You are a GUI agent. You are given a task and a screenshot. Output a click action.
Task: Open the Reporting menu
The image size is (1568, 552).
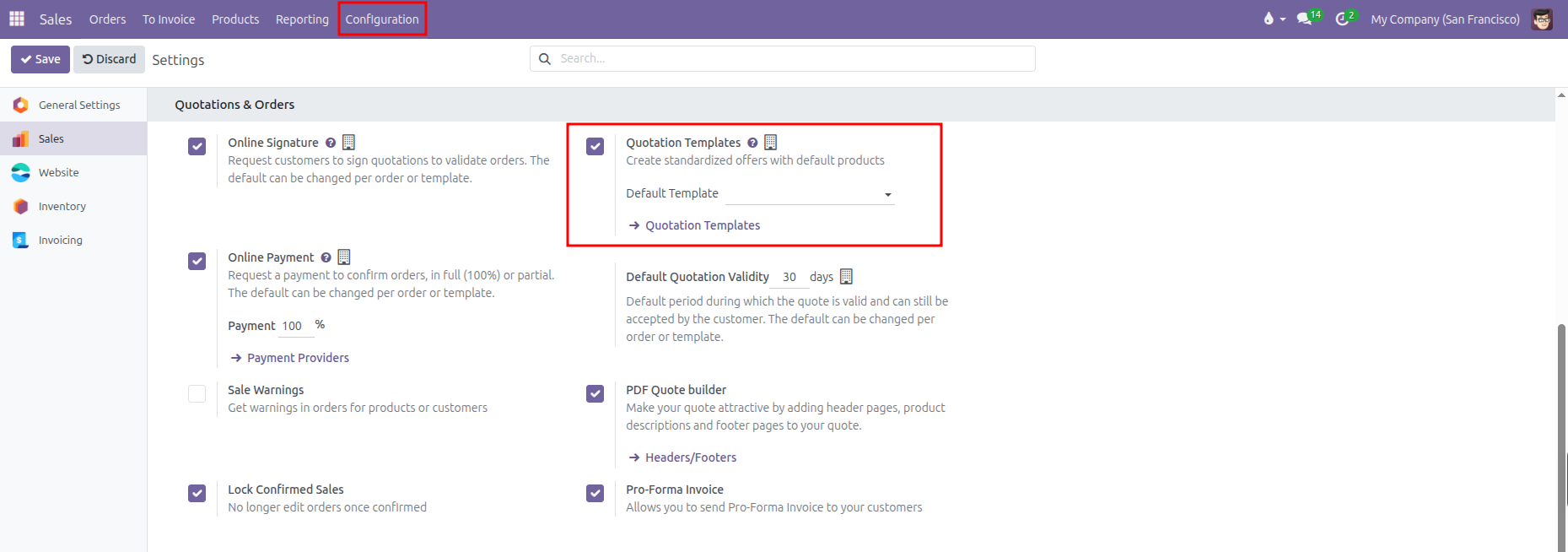pos(302,19)
